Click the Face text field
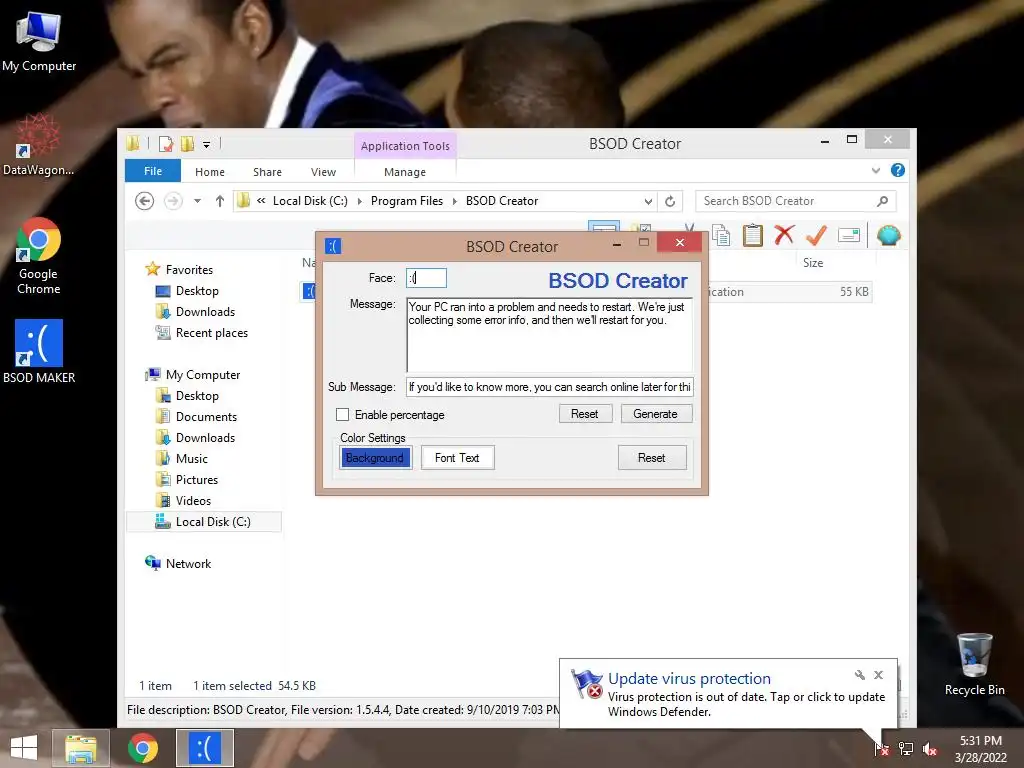The width and height of the screenshot is (1024, 768). (x=426, y=278)
